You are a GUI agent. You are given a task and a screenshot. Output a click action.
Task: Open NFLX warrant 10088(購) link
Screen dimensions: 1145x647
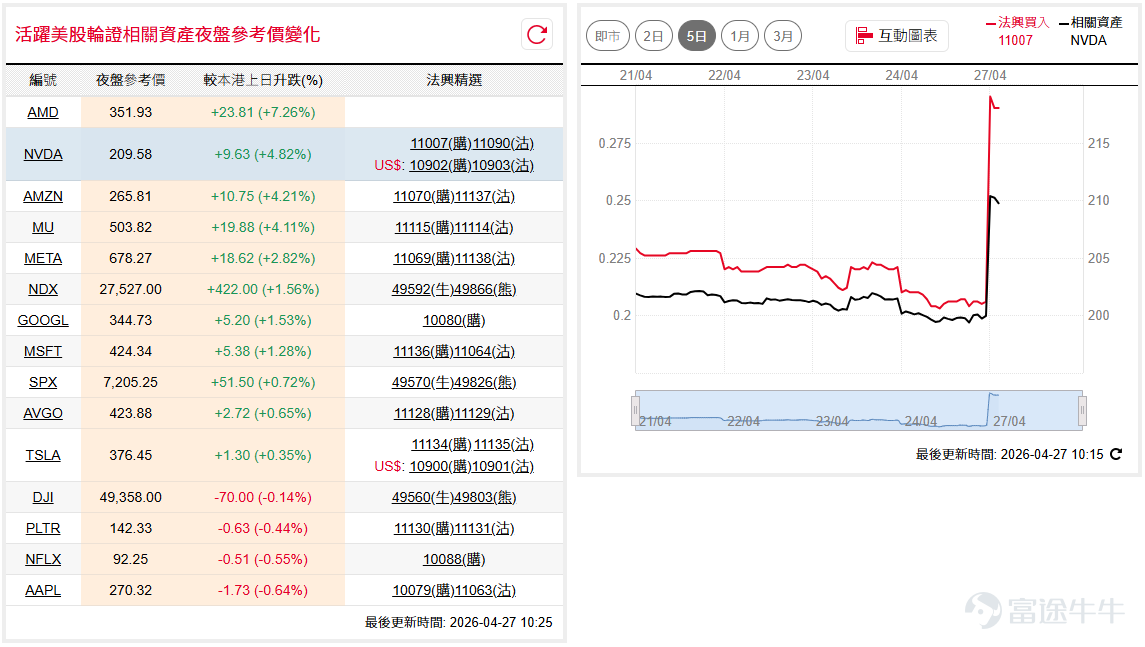click(x=454, y=559)
